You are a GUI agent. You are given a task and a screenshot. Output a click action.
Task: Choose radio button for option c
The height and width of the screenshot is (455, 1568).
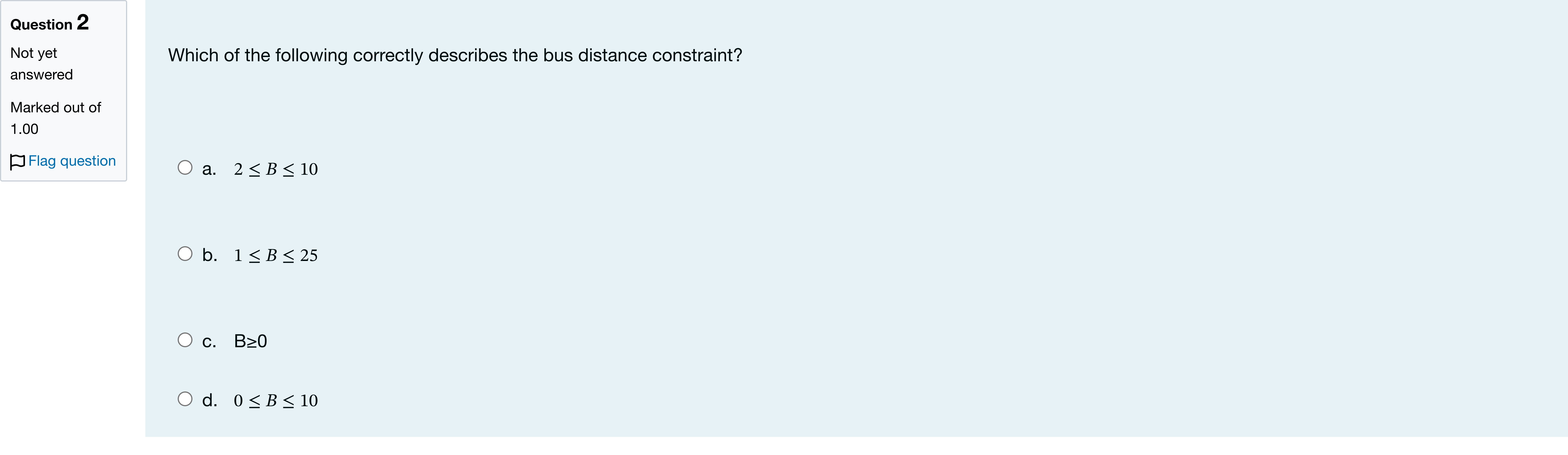pyautogui.click(x=185, y=340)
